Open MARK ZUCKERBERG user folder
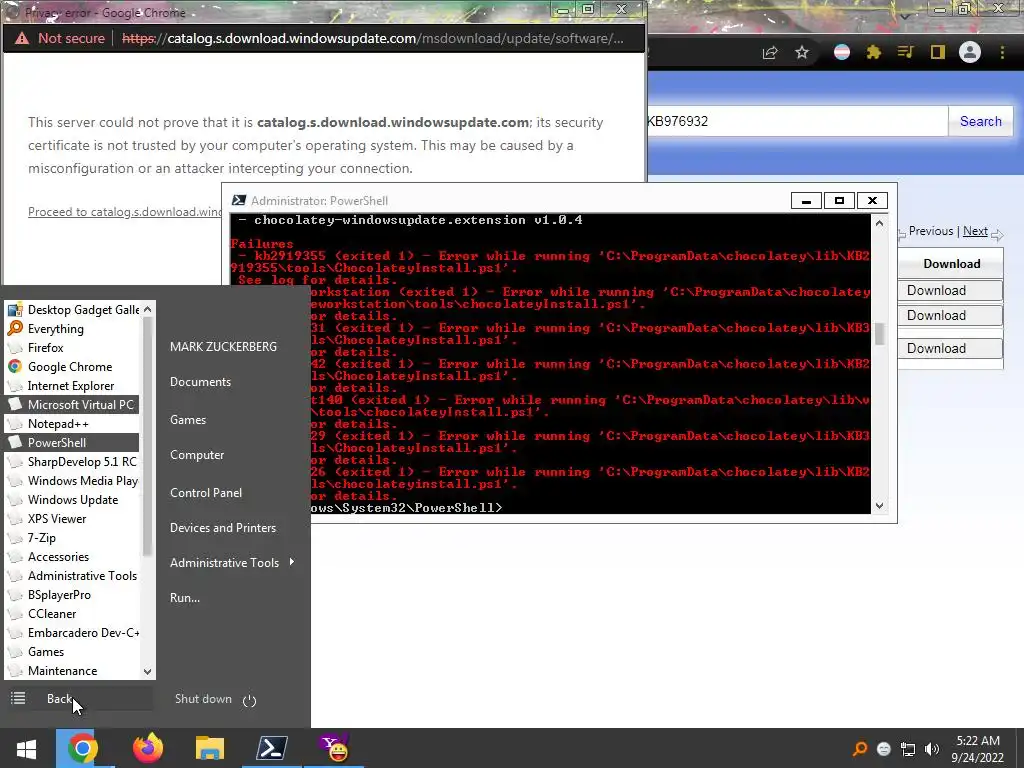Image resolution: width=1024 pixels, height=768 pixels. point(223,347)
